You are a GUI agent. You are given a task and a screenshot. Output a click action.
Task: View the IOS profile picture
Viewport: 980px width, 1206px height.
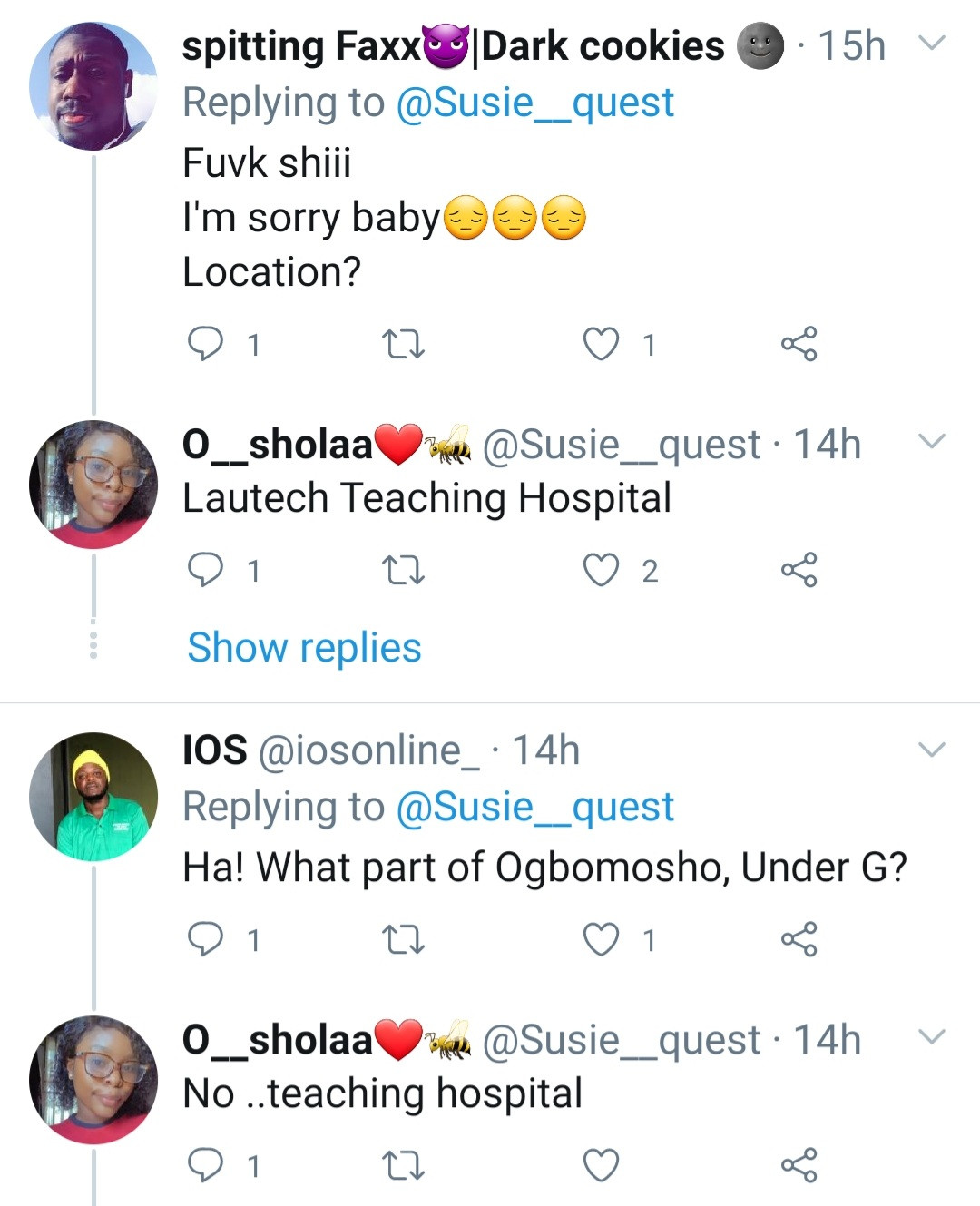click(93, 796)
